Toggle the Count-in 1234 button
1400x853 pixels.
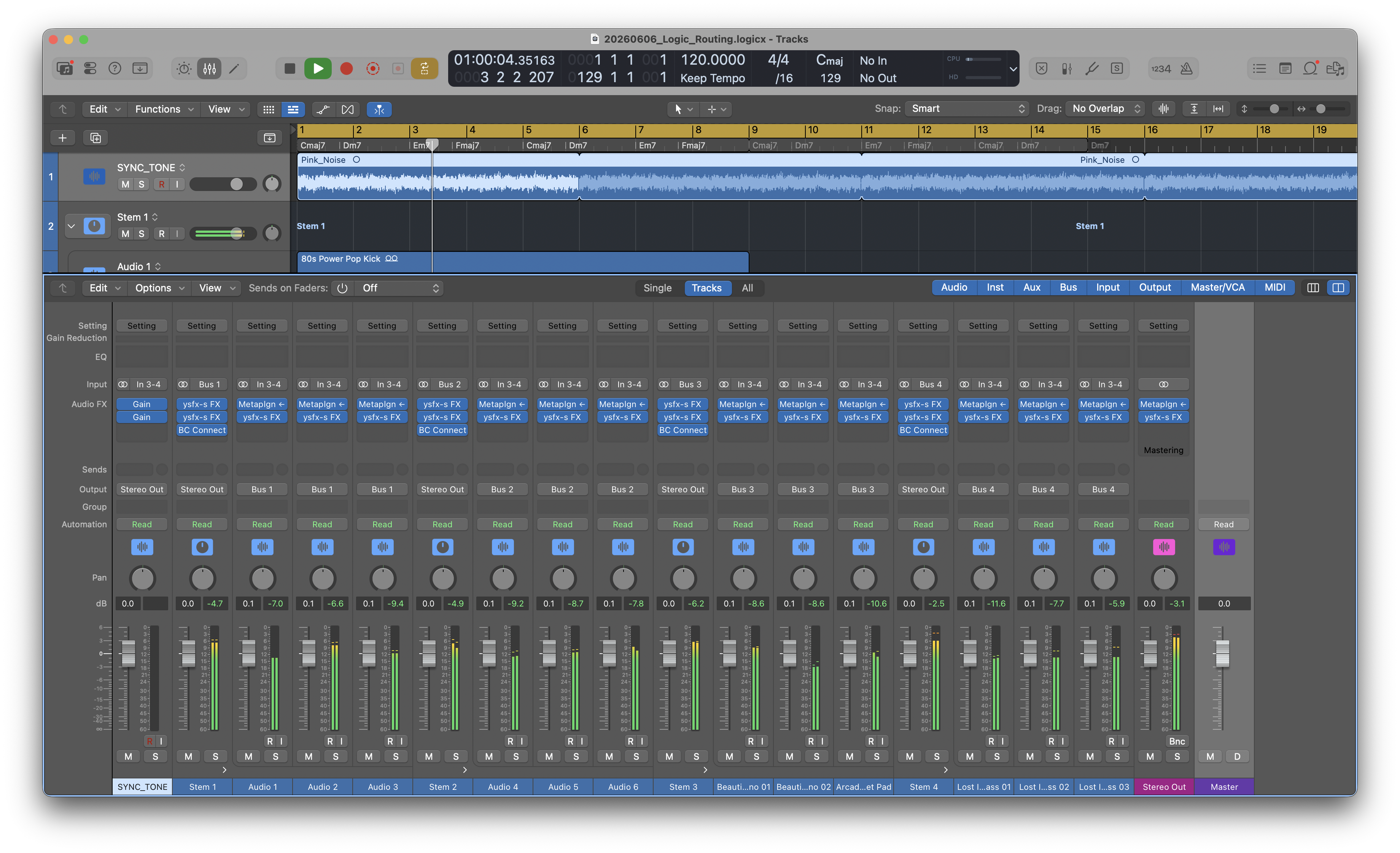pyautogui.click(x=1161, y=69)
